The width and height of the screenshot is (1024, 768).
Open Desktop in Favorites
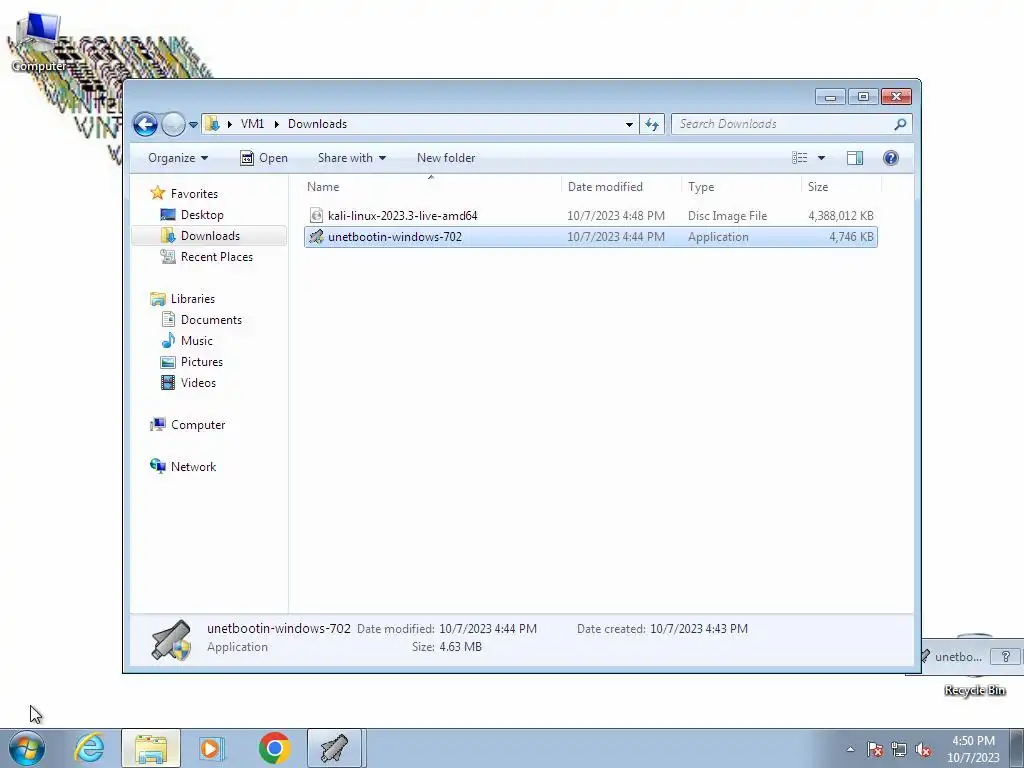click(202, 215)
